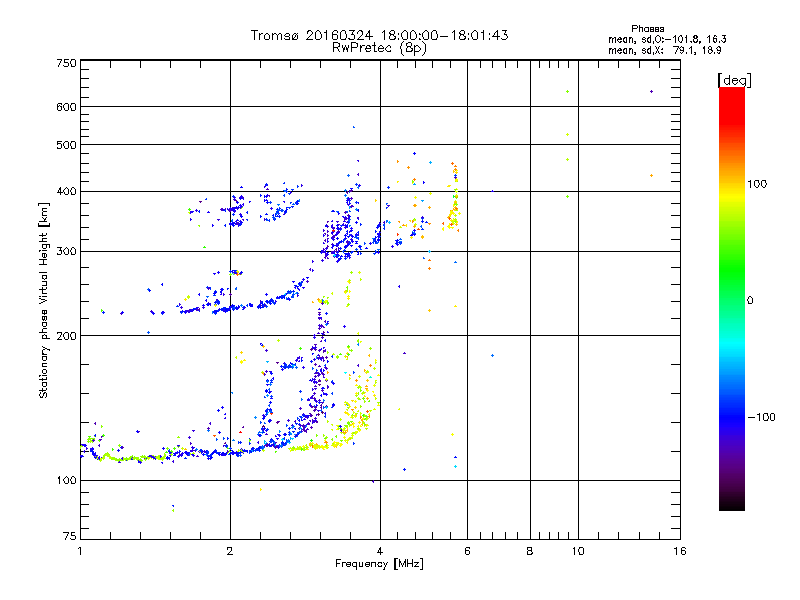800x600 pixels.
Task: Click the y-axis tick label '500'
Action: 66,145
